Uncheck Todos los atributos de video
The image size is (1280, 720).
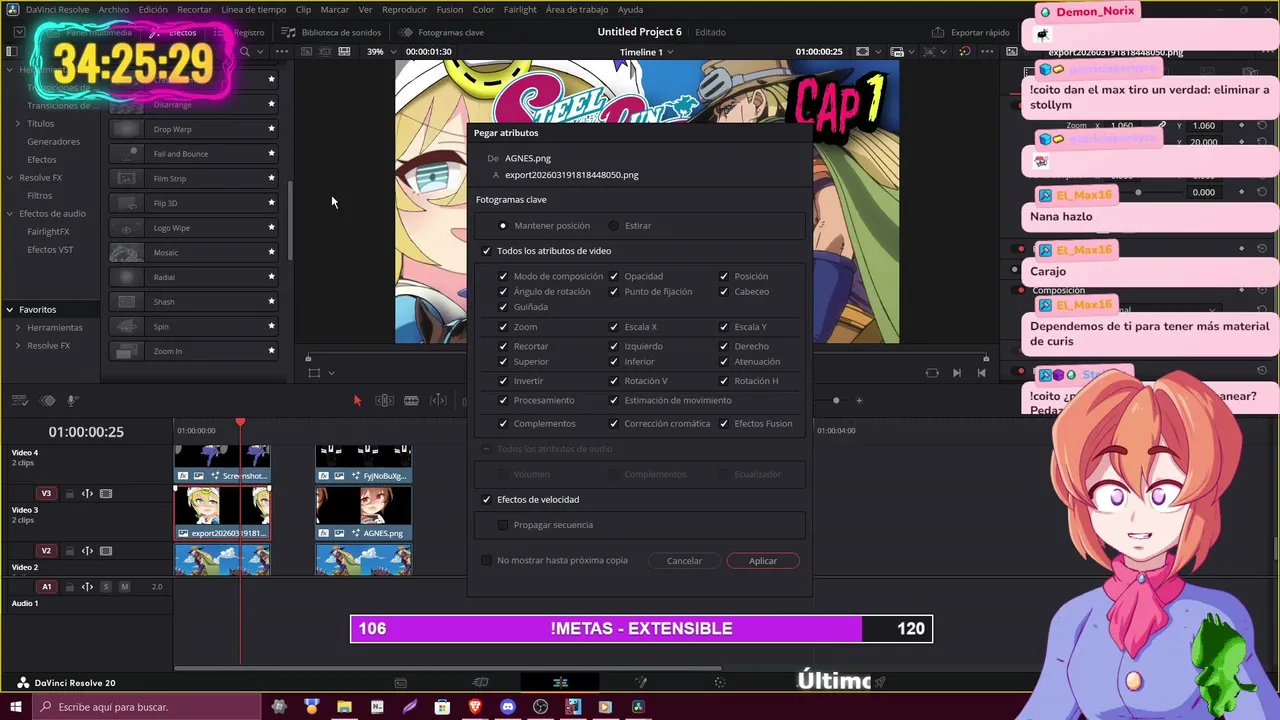coord(487,251)
